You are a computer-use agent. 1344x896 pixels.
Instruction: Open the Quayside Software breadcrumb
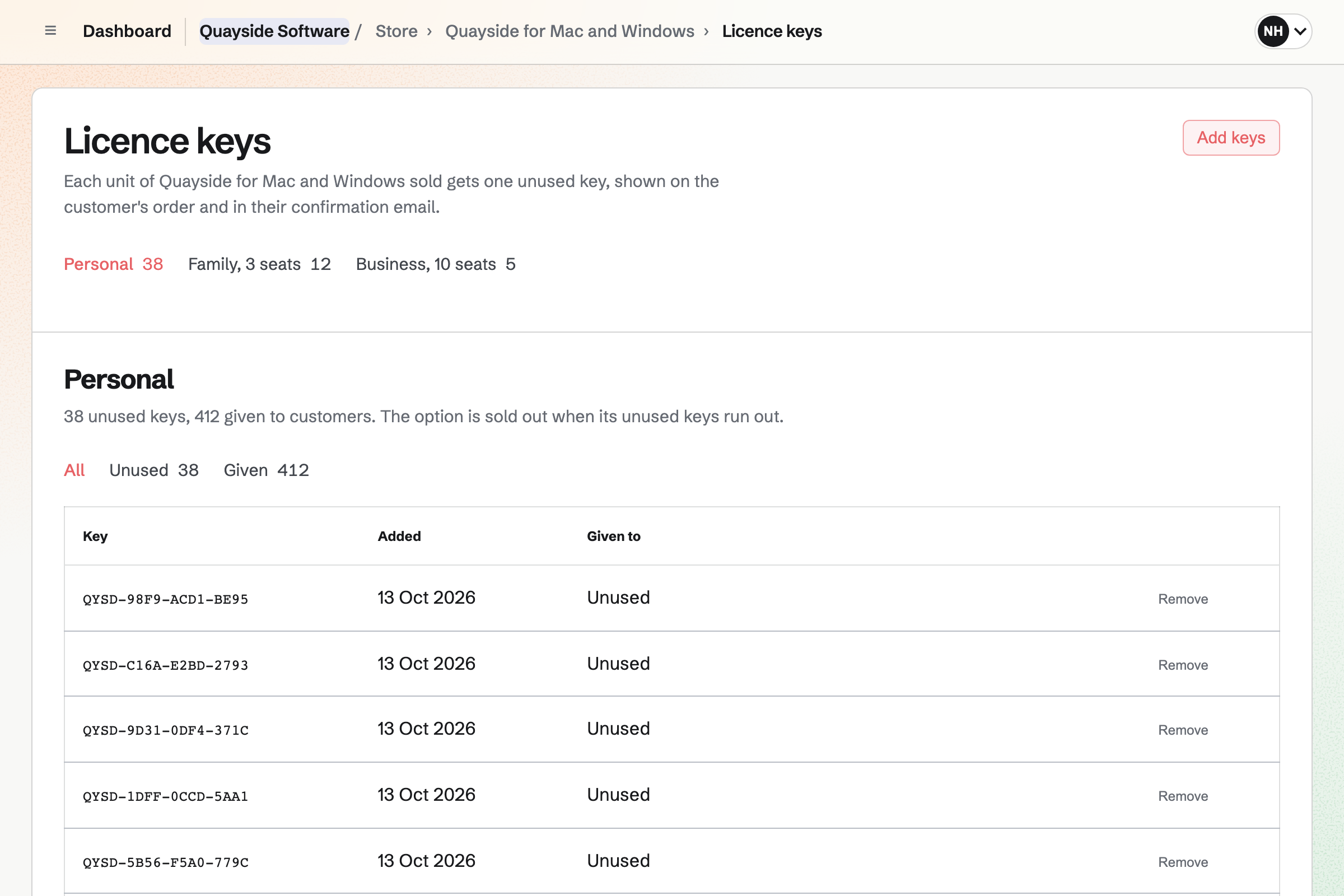tap(274, 31)
